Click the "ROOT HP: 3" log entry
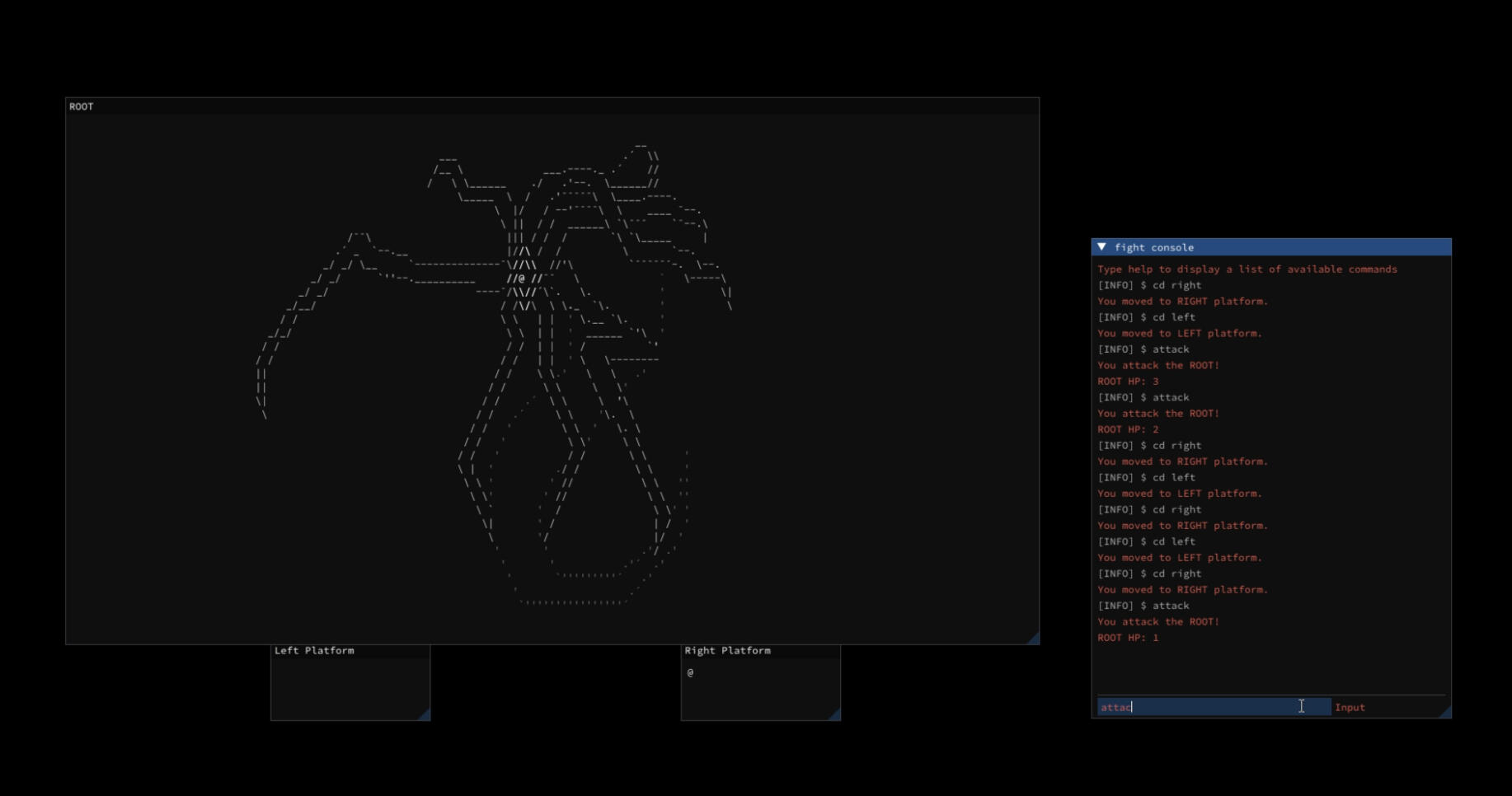Screen dimensions: 1512x796 (x=1128, y=382)
